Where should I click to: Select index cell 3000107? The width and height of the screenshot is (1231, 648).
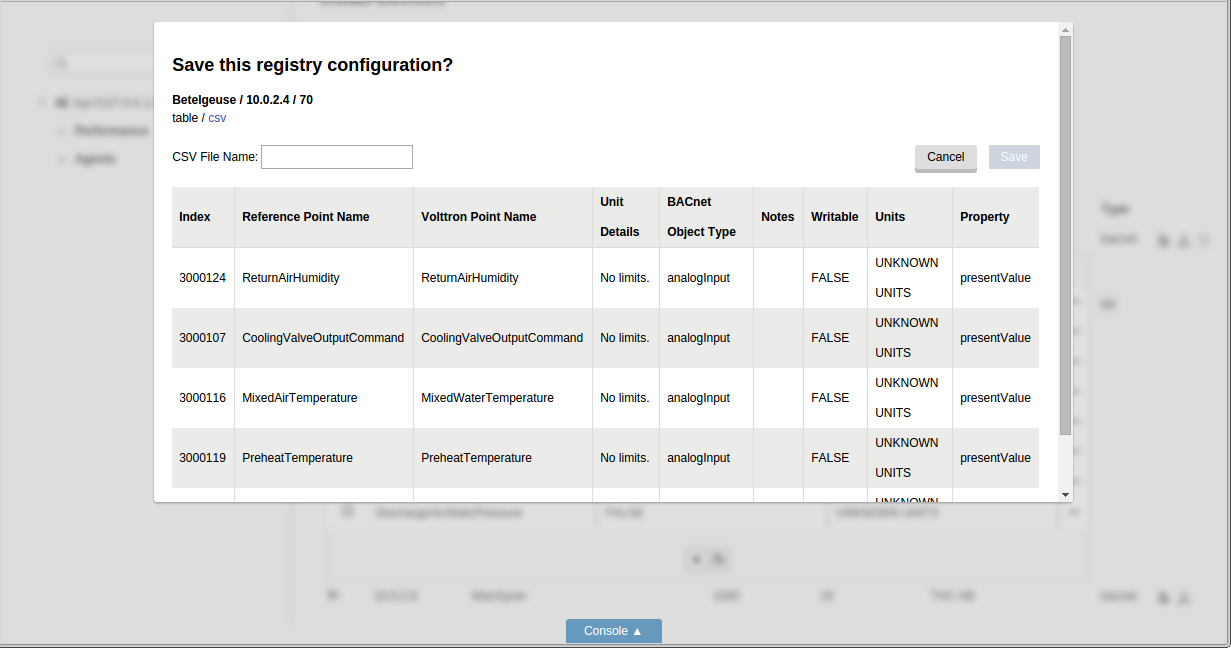coord(203,338)
